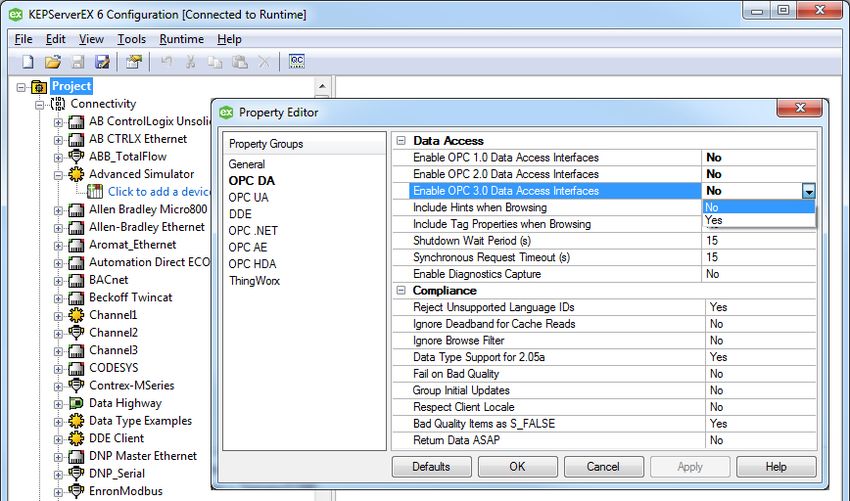Click the Undo toolbar icon
Screen dimensions: 850x501
[166, 62]
